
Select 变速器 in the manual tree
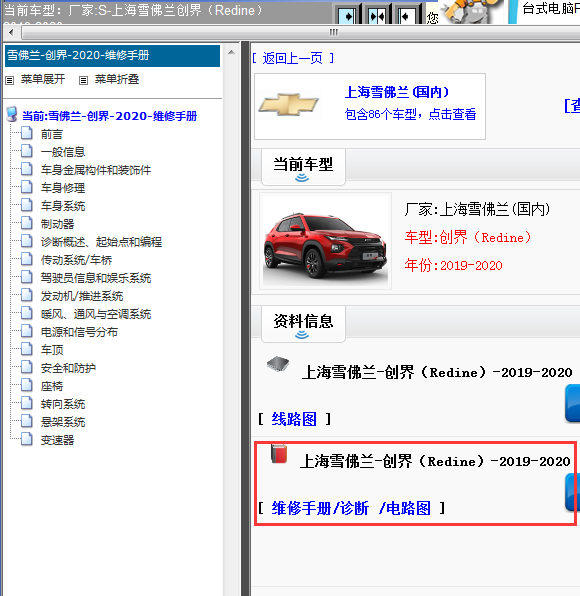(x=57, y=440)
